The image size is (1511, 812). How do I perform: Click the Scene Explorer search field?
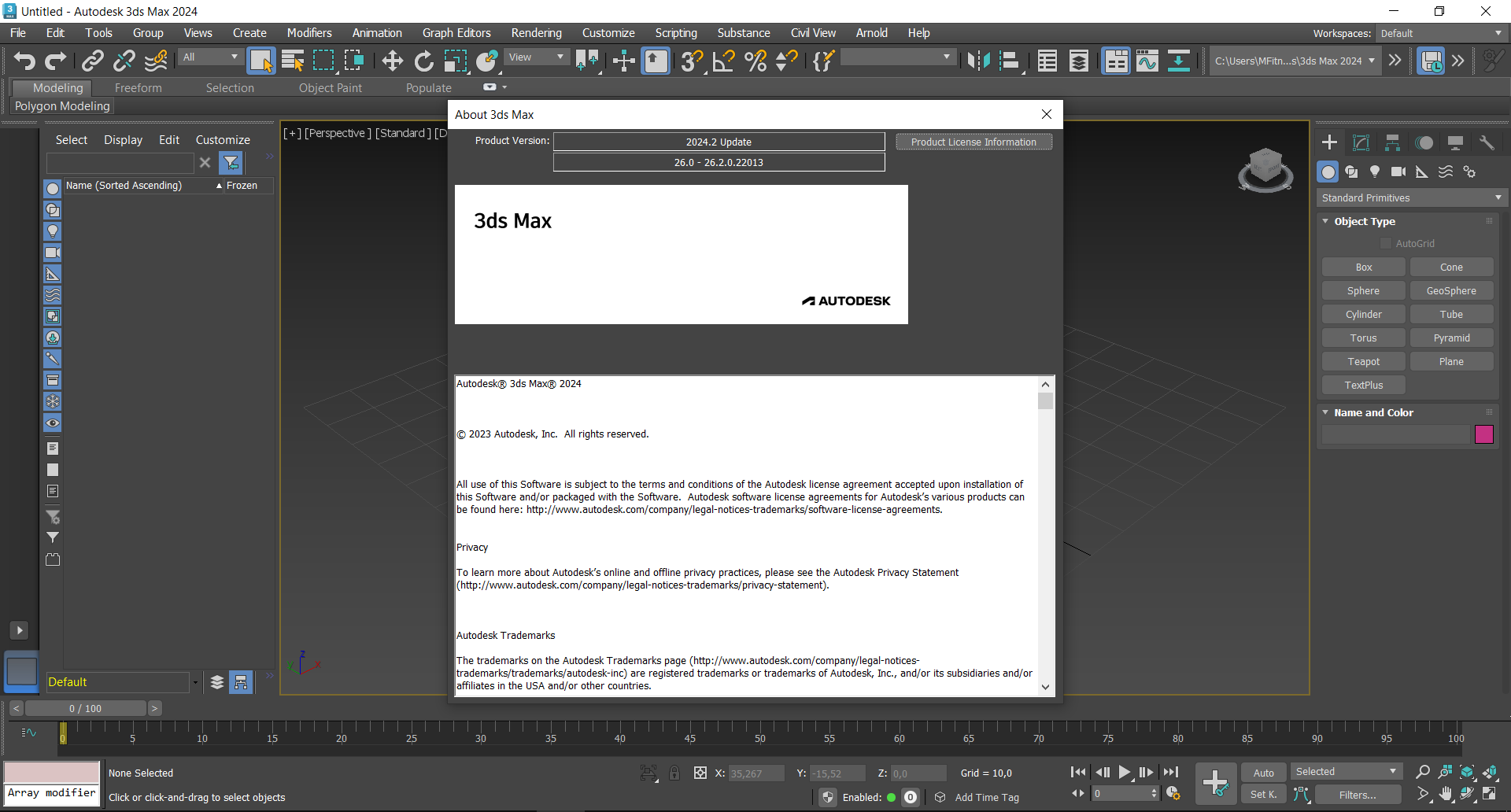[120, 163]
